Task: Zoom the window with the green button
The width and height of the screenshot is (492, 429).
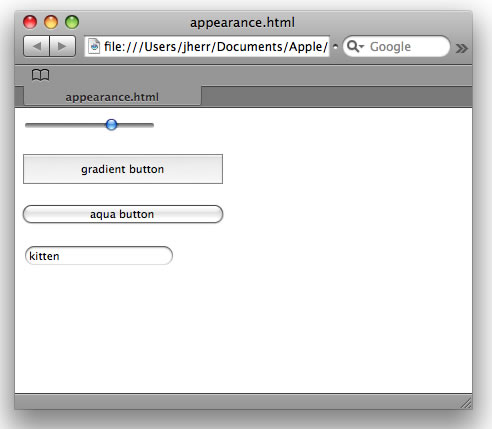Action: point(72,22)
